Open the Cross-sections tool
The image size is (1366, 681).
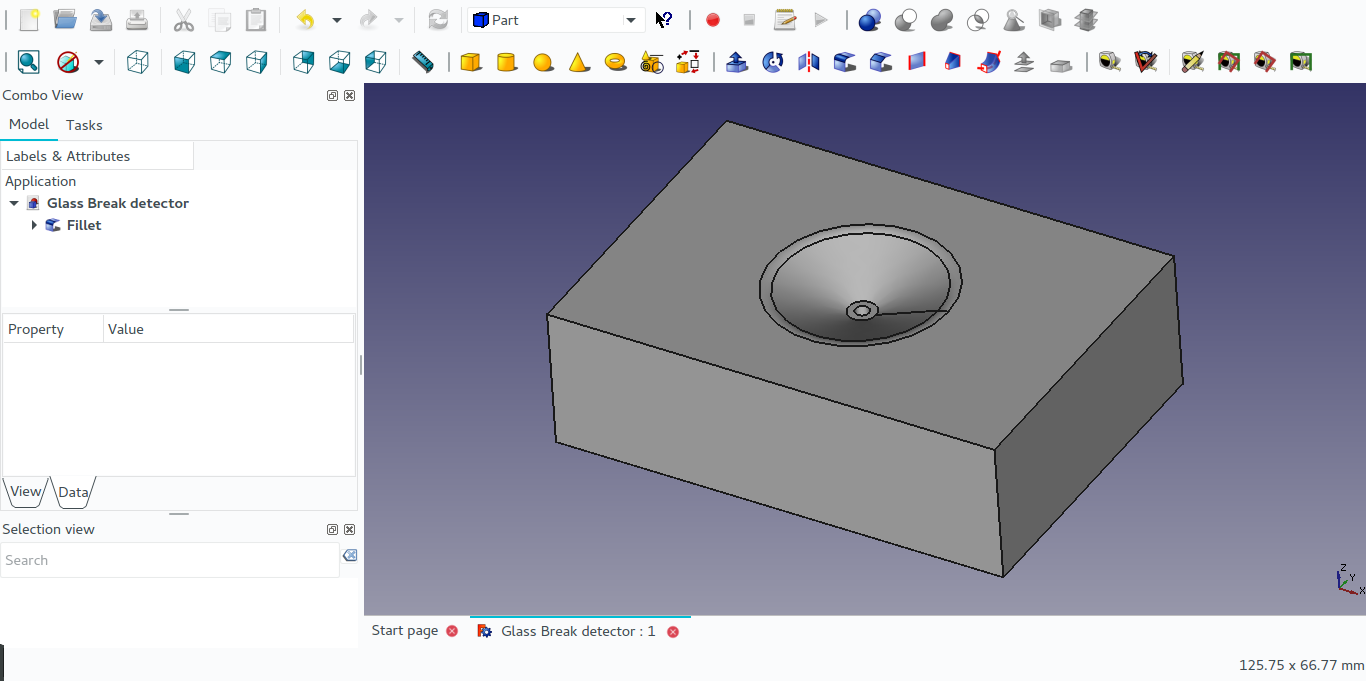(x=1086, y=20)
